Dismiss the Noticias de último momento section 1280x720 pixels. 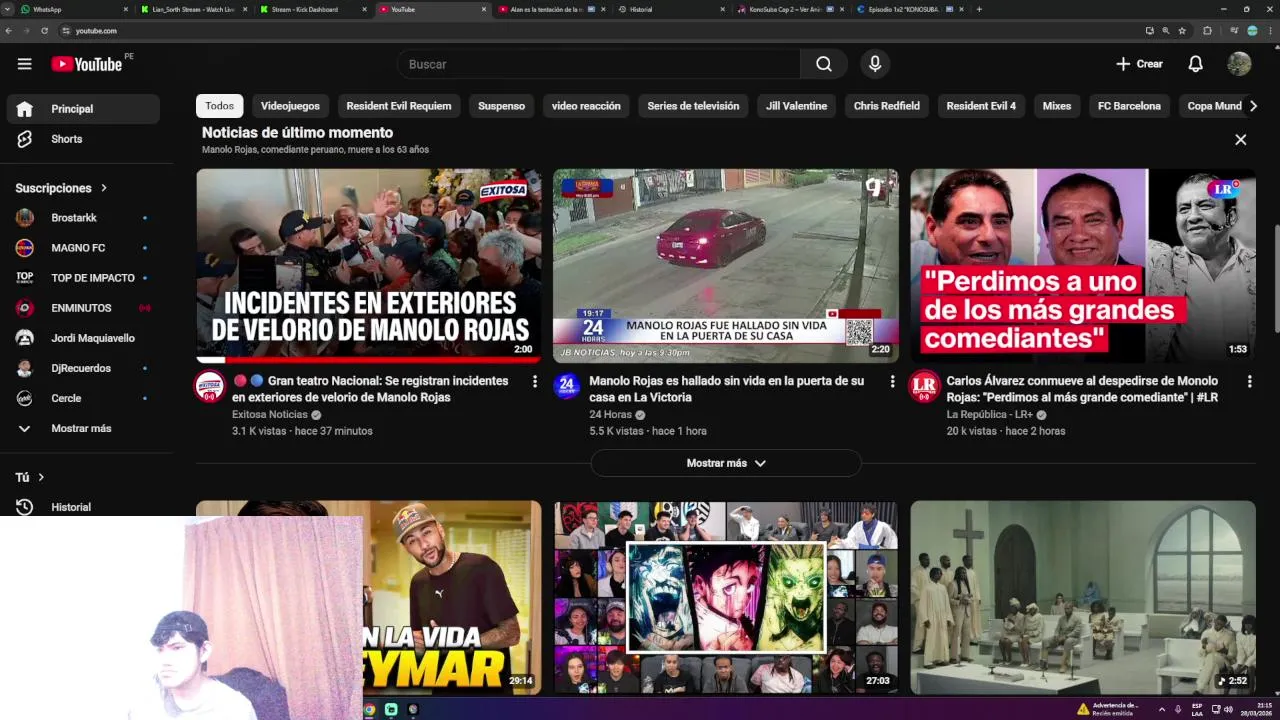[1240, 140]
